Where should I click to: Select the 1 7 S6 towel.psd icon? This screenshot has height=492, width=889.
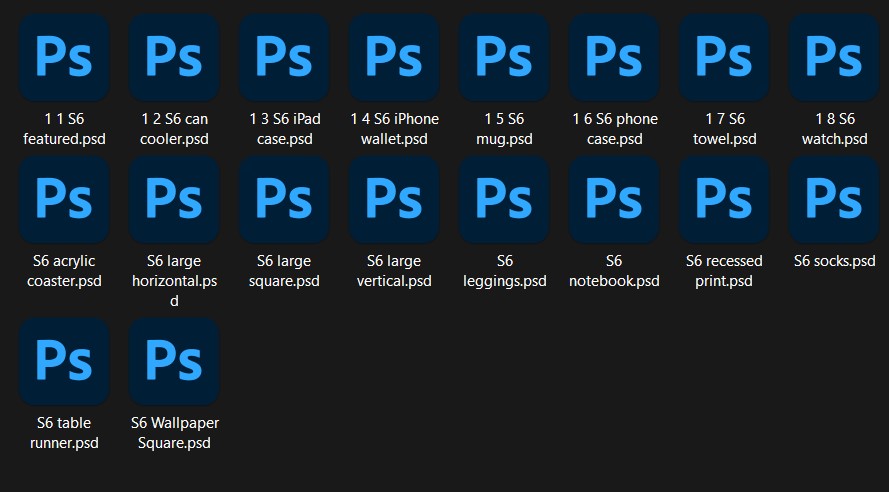[724, 57]
